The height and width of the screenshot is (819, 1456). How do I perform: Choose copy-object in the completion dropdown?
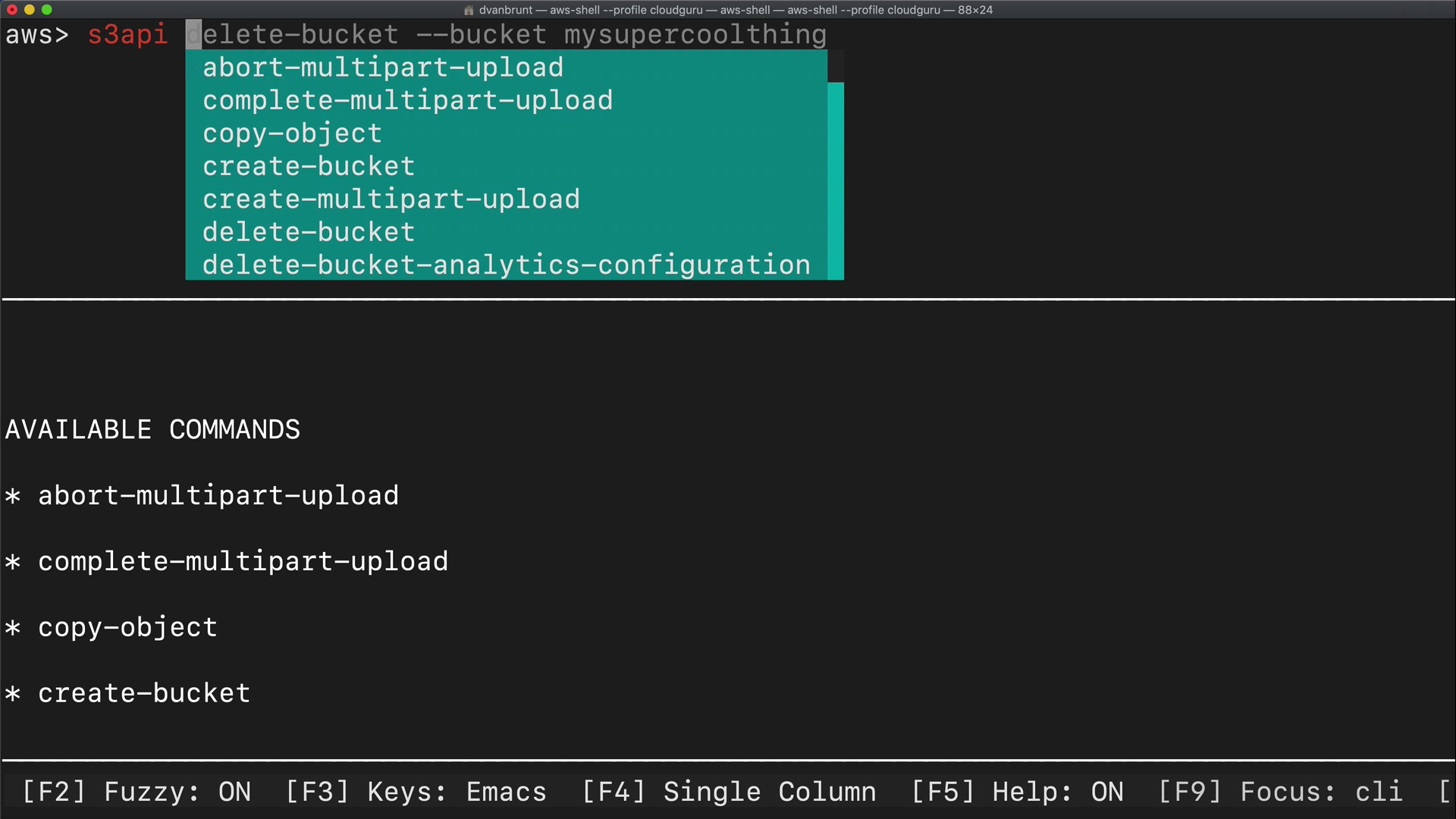pyautogui.click(x=292, y=133)
